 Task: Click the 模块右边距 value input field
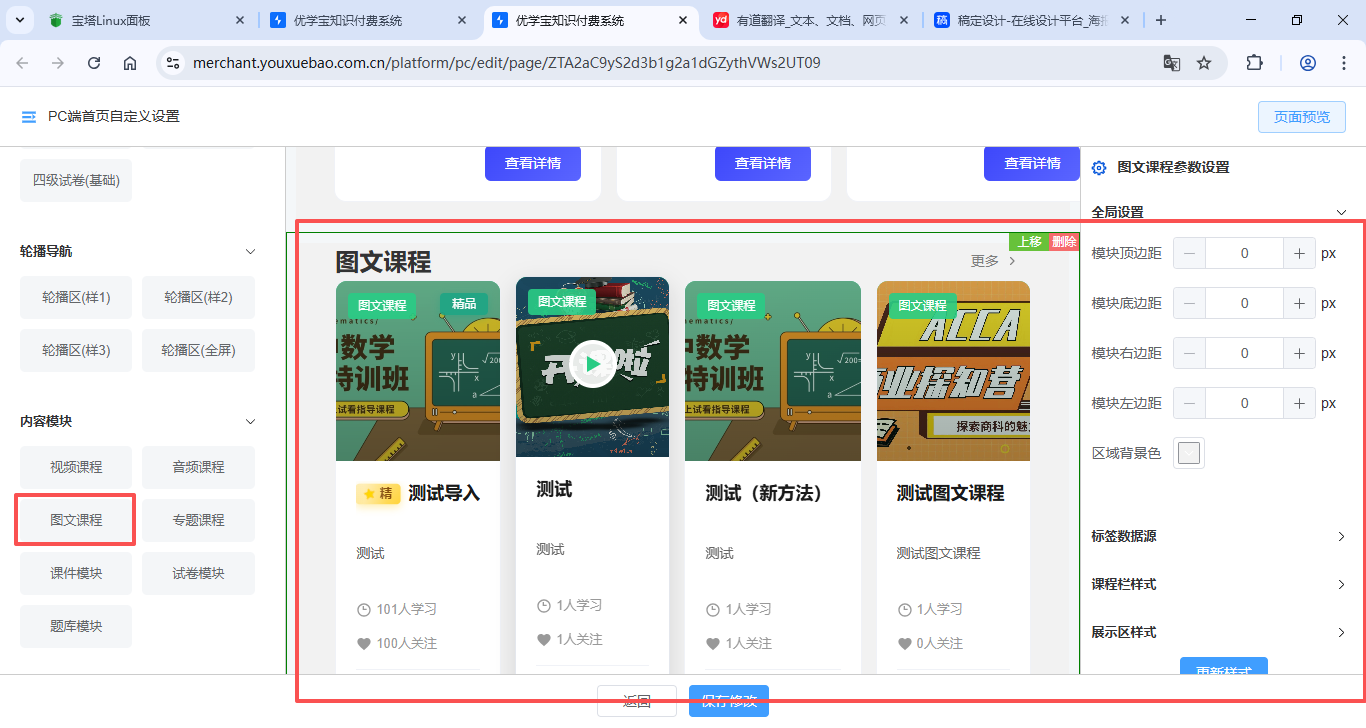[x=1244, y=353]
